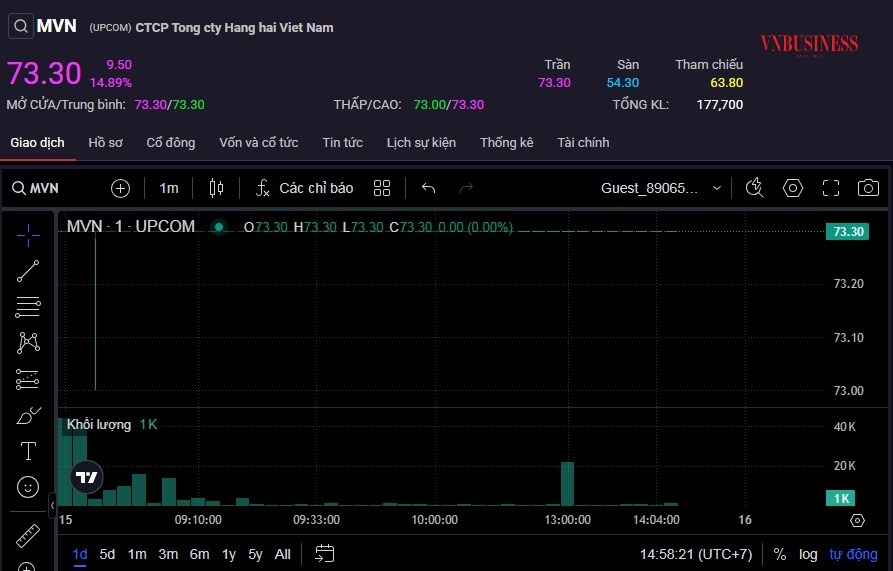The image size is (893, 571).
Task: Open symbol search in chart toolbar
Action: [x=35, y=188]
